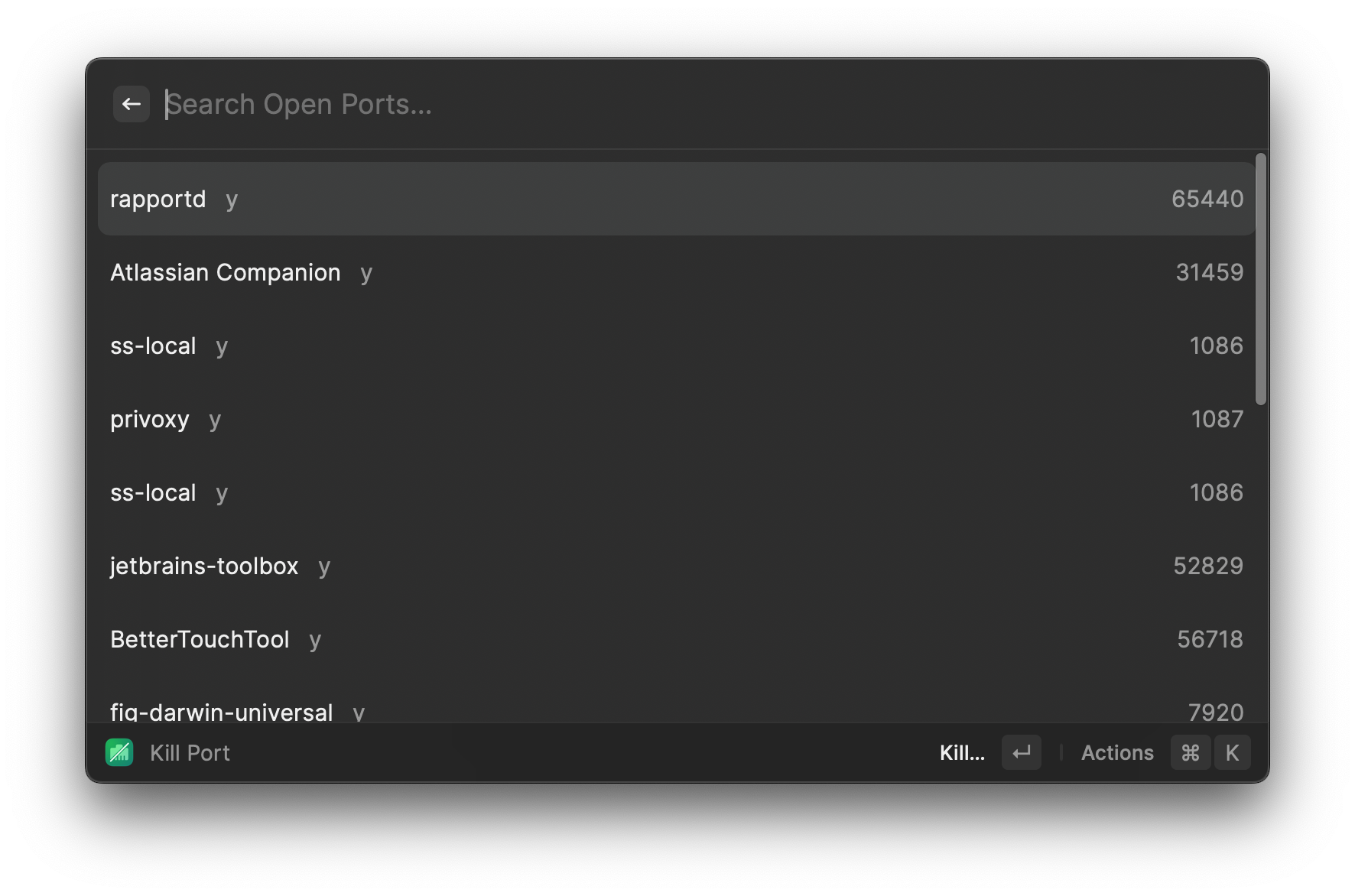Click the back arrow button
The image size is (1355, 896).
click(x=131, y=104)
